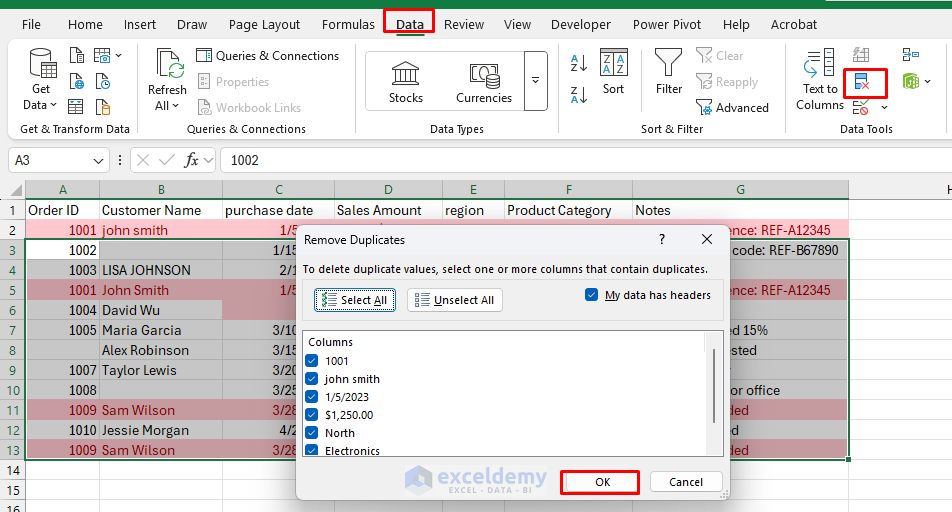Open Existing Connections icon
The height and width of the screenshot is (512, 952).
coord(103,108)
